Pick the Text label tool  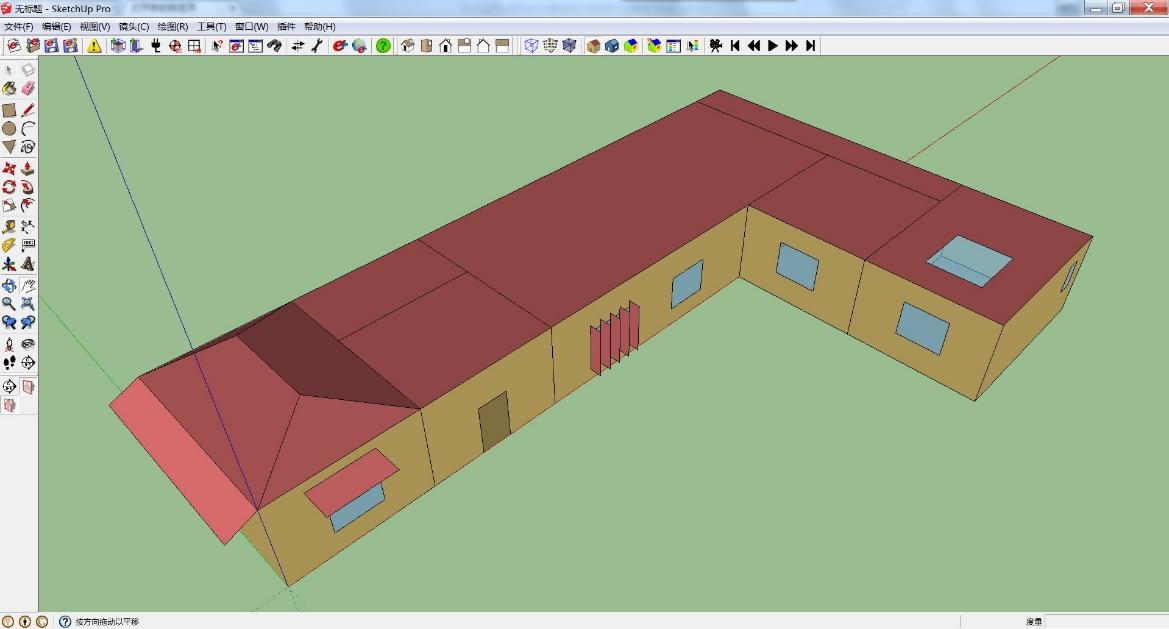pos(28,245)
